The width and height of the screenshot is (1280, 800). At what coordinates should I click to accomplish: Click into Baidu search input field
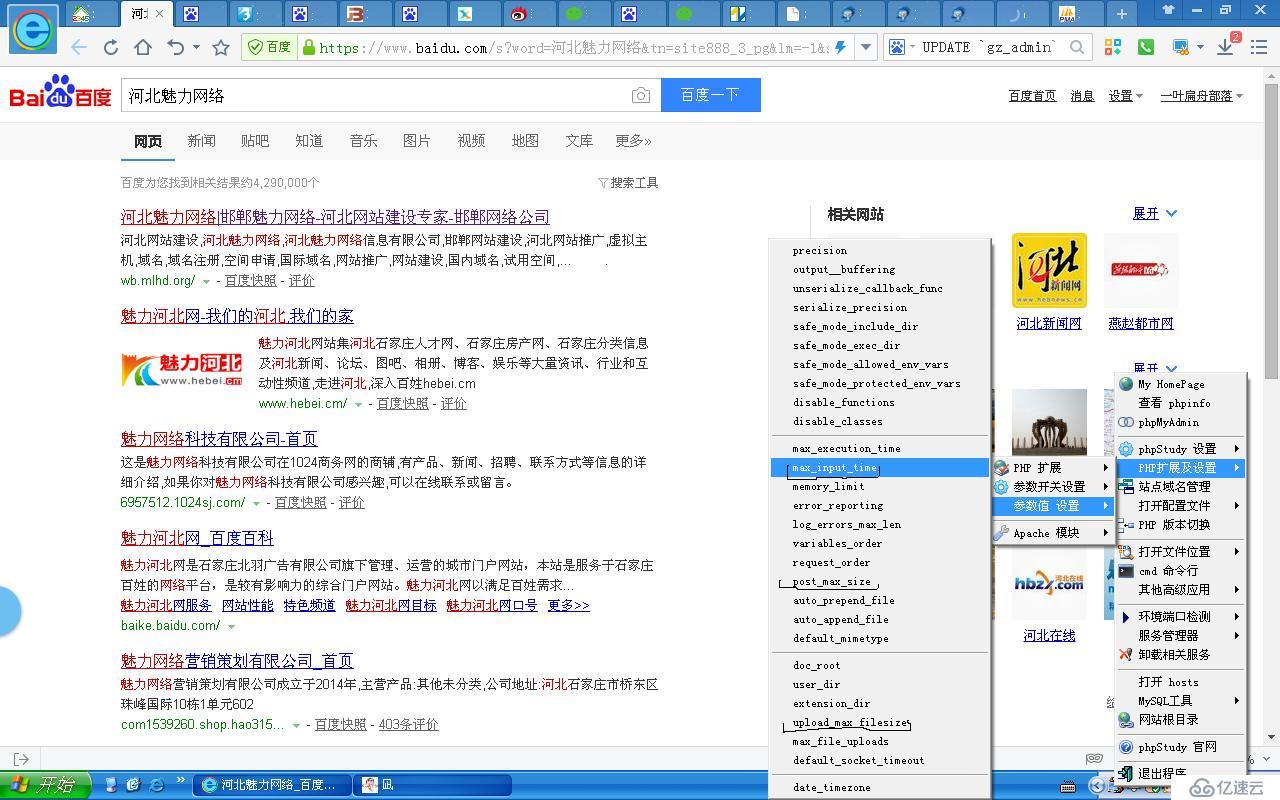(375, 96)
